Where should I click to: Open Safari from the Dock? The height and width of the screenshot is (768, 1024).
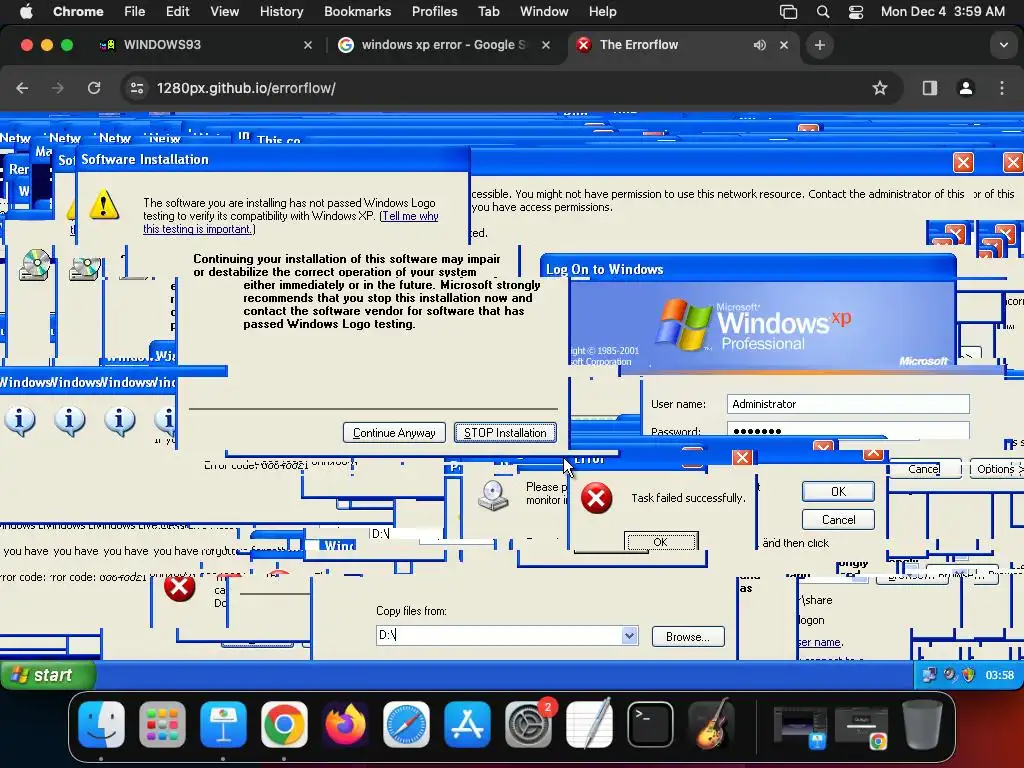(x=406, y=724)
